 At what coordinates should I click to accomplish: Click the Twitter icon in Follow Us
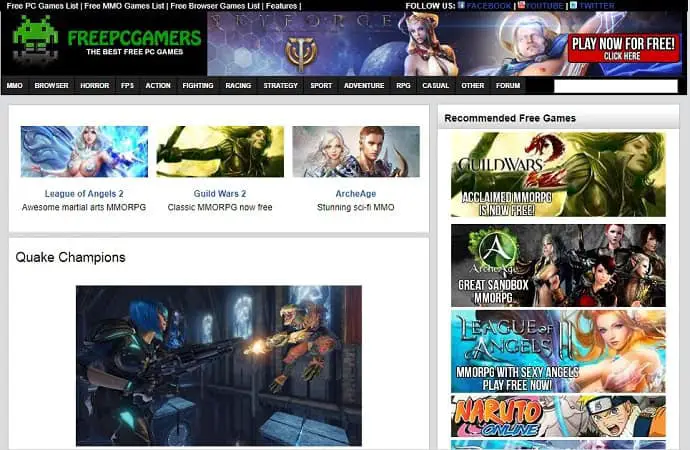pos(573,5)
